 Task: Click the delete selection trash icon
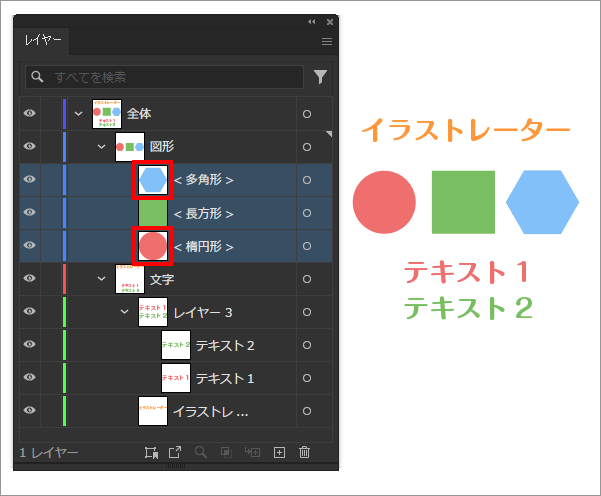[x=304, y=452]
